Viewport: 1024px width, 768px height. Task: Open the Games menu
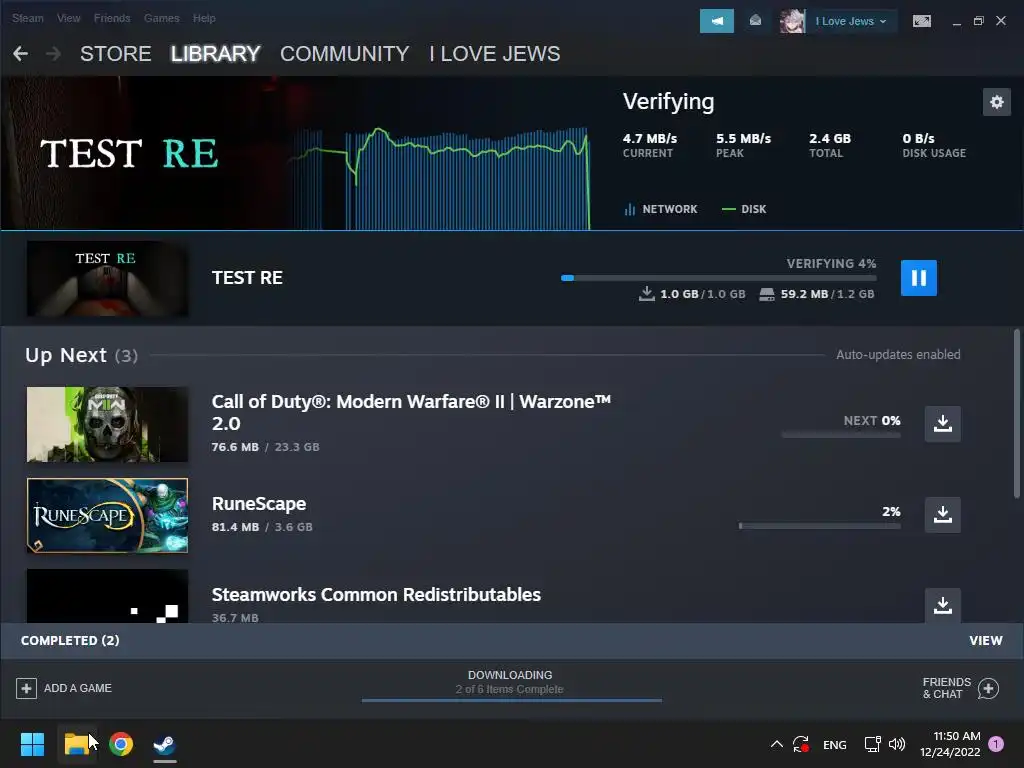point(161,18)
